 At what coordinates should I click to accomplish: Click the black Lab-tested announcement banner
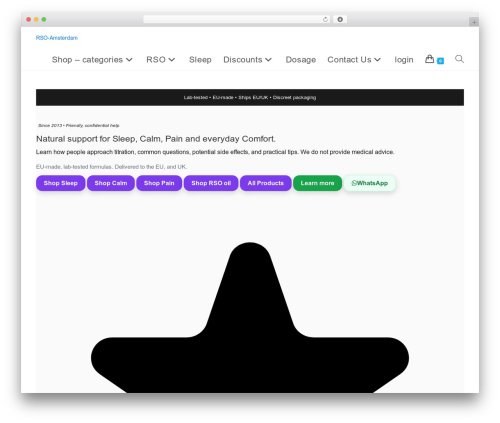[x=250, y=97]
